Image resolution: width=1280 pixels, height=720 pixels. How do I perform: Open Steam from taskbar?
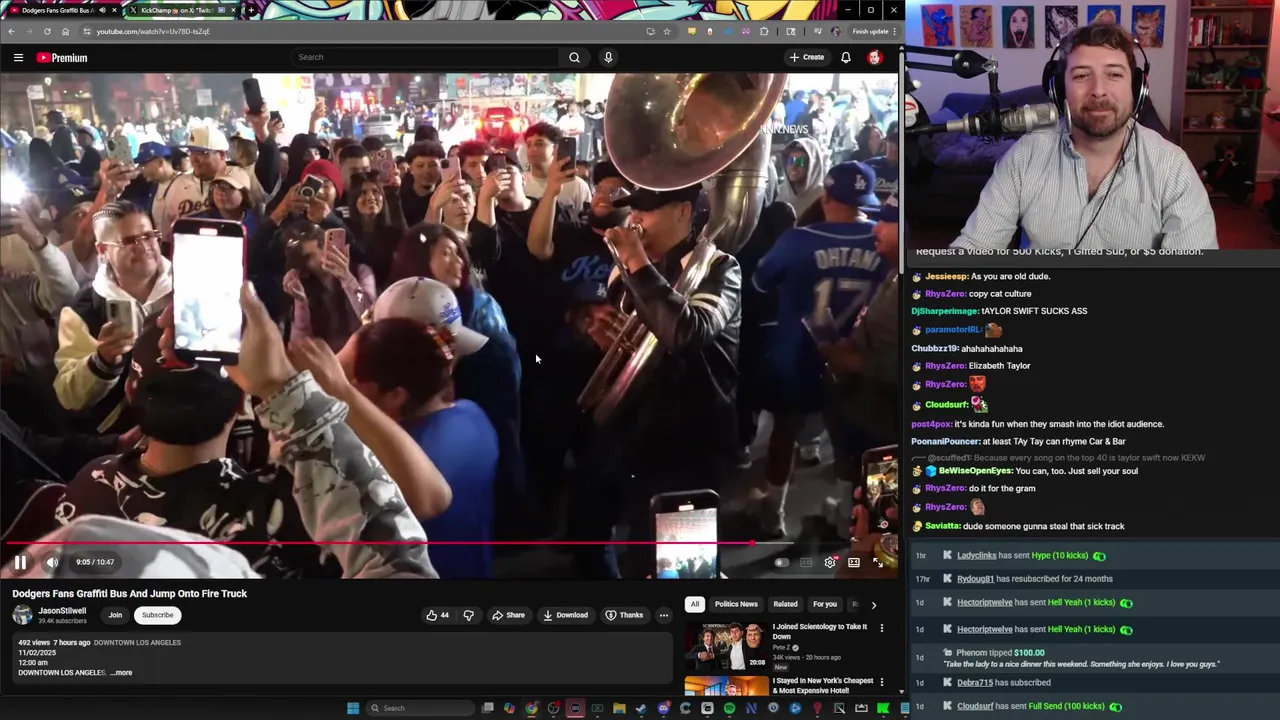pyautogui.click(x=641, y=708)
